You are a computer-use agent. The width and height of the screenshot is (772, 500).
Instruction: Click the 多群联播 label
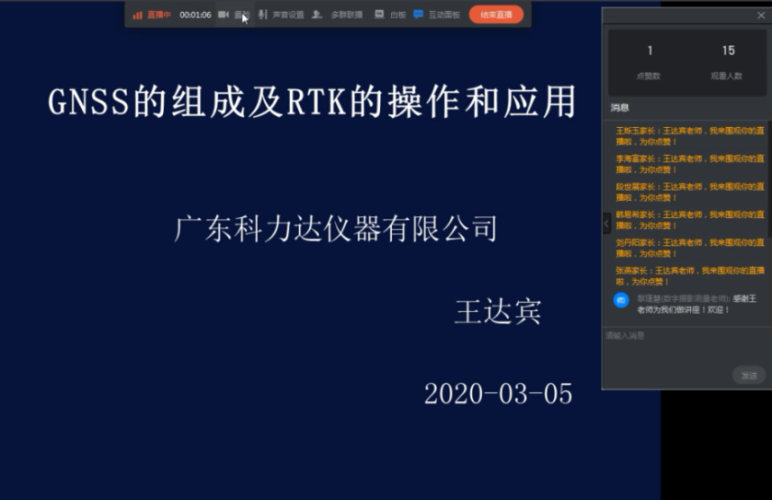coord(347,15)
